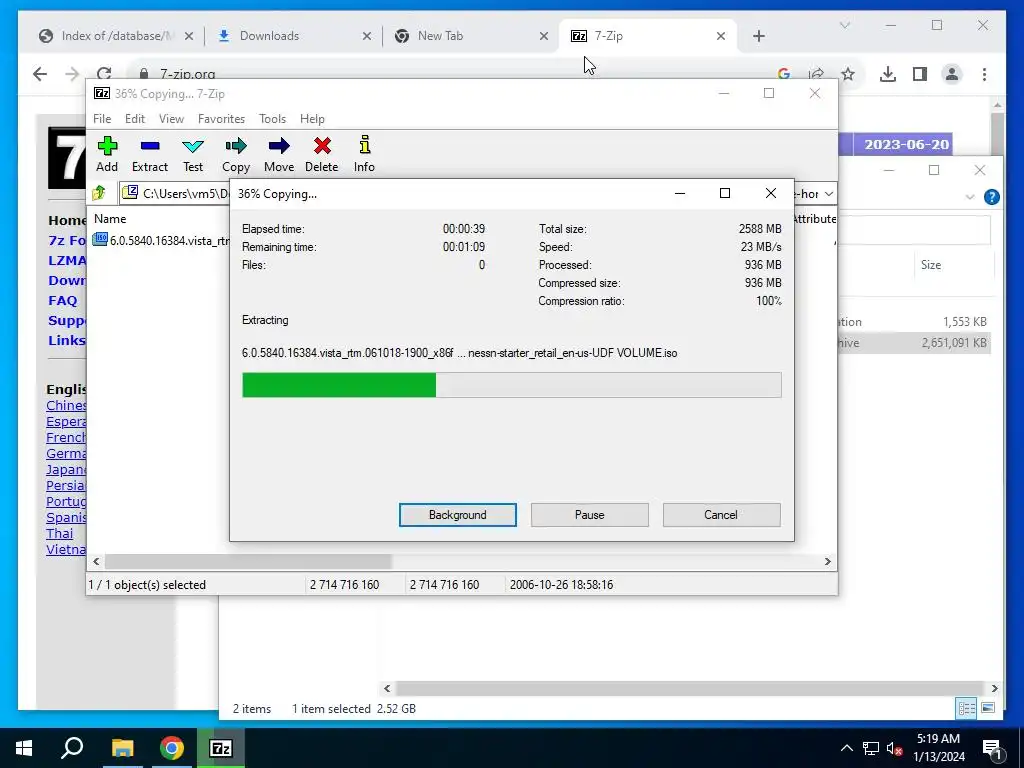Viewport: 1024px width, 768px height.
Task: Click the Background button
Action: 458,515
